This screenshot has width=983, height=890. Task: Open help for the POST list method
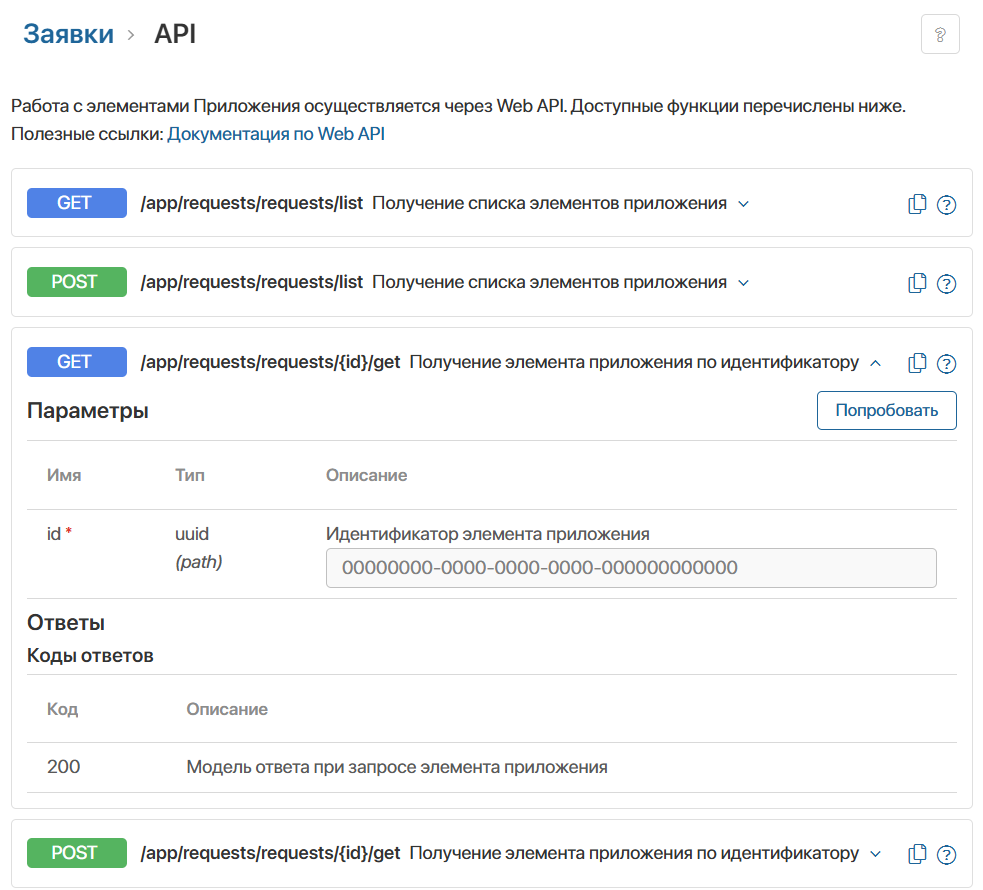[x=946, y=284]
